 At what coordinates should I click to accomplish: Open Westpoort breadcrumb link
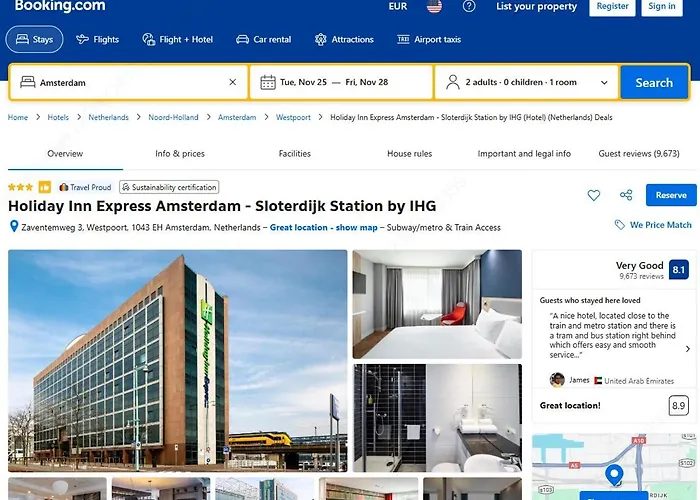pyautogui.click(x=293, y=117)
